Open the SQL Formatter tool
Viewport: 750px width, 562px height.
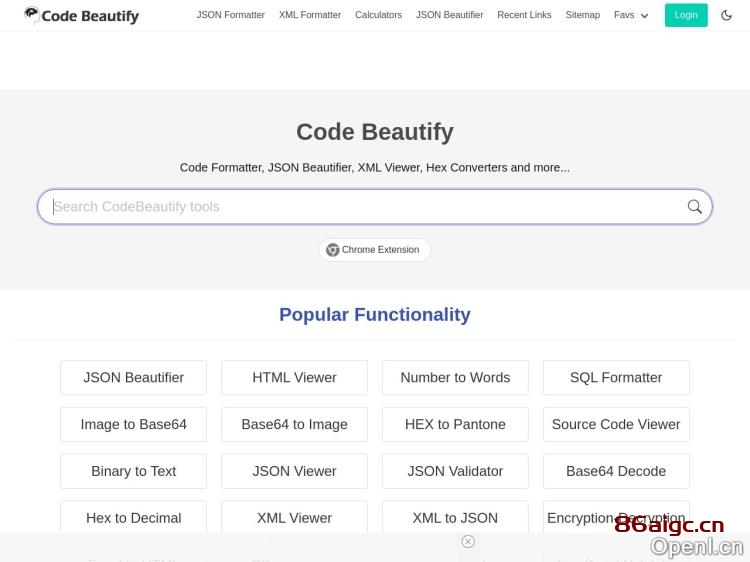point(616,377)
